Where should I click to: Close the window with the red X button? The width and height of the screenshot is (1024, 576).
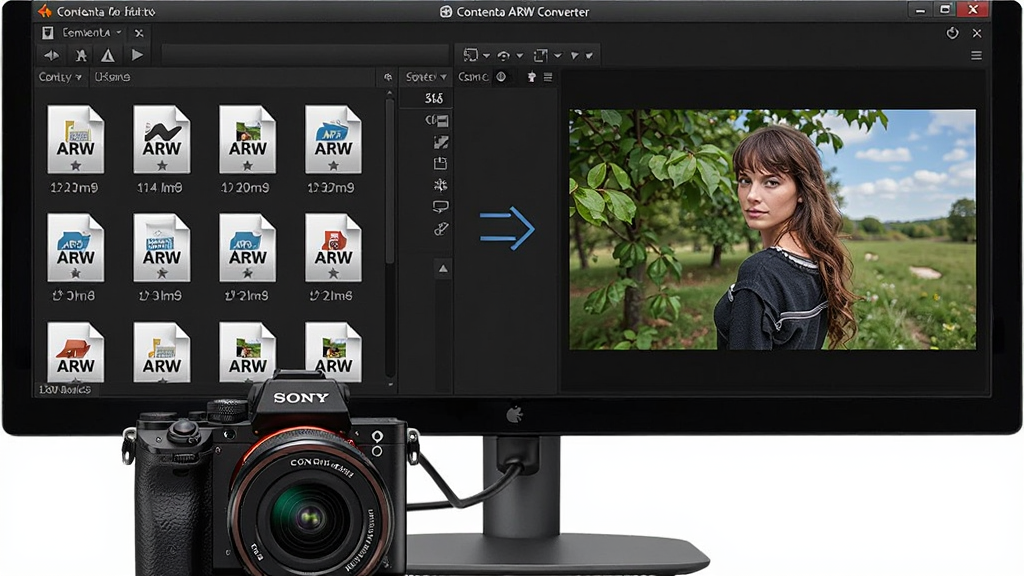[x=973, y=10]
